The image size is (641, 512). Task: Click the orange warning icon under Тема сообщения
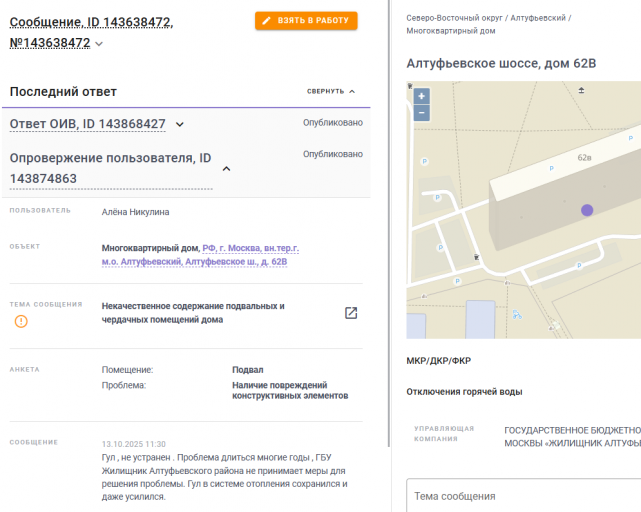point(21,321)
